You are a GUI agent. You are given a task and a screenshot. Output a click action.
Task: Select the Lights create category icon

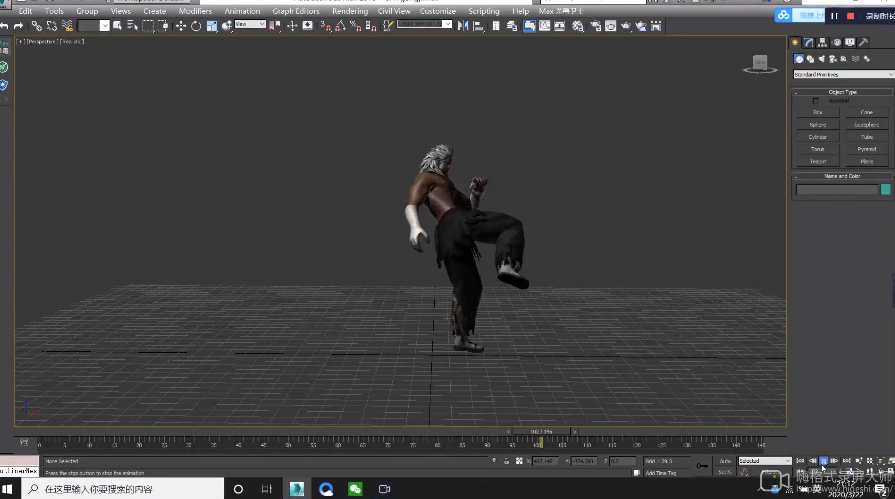822,59
